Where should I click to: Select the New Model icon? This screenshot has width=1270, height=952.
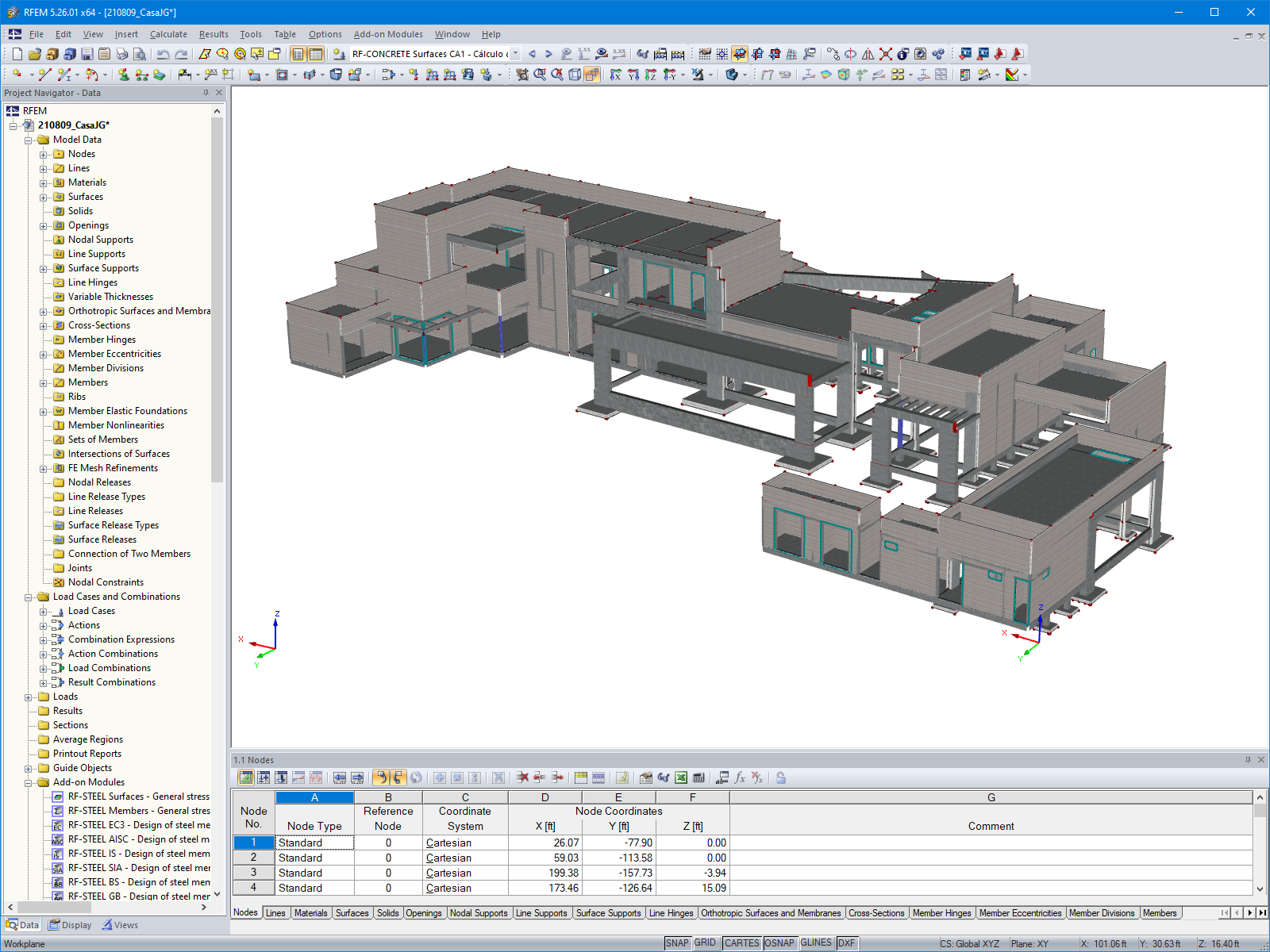17,54
